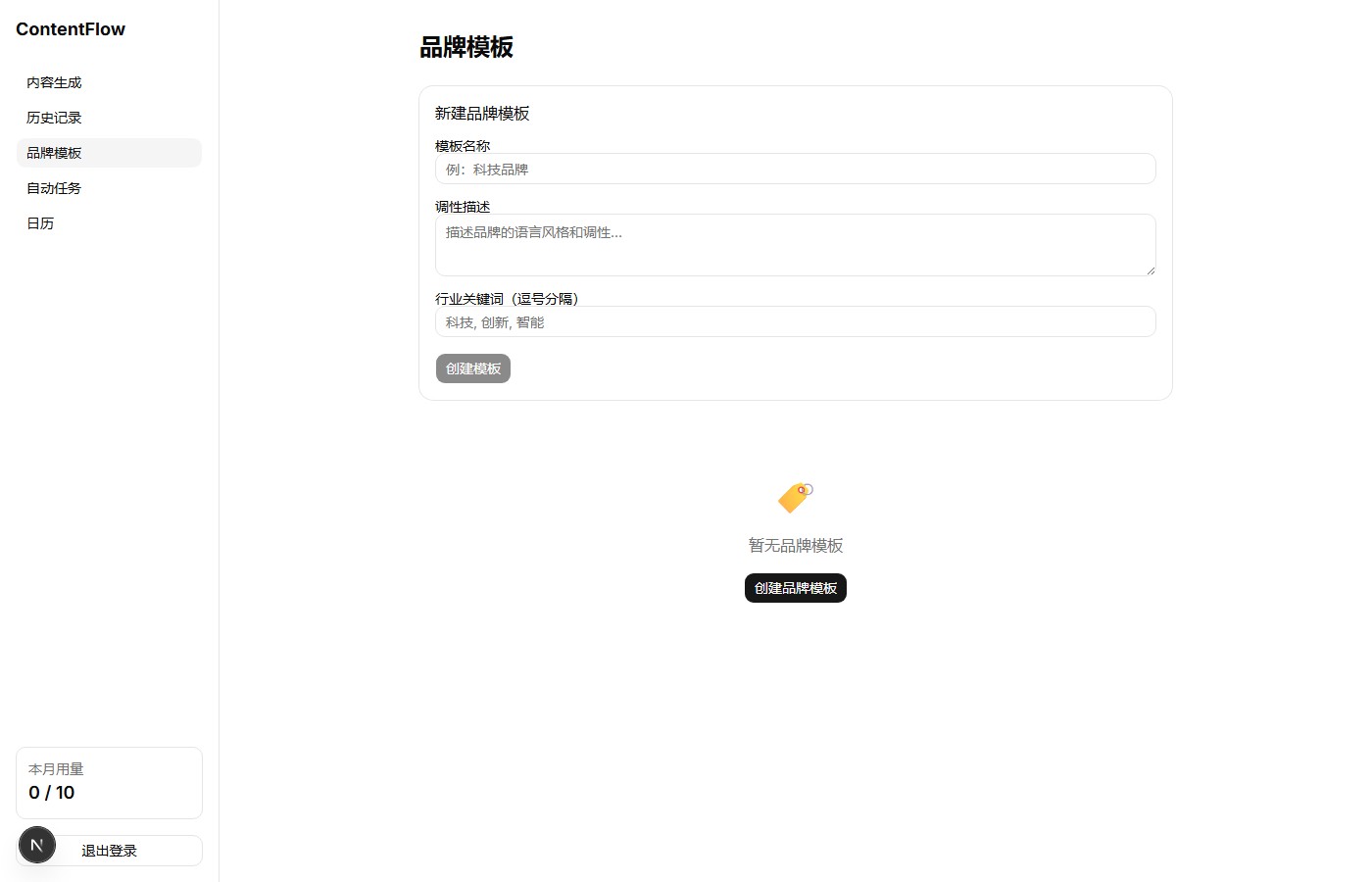Click the yellow tag icon above 暂无品牌模板

795,498
